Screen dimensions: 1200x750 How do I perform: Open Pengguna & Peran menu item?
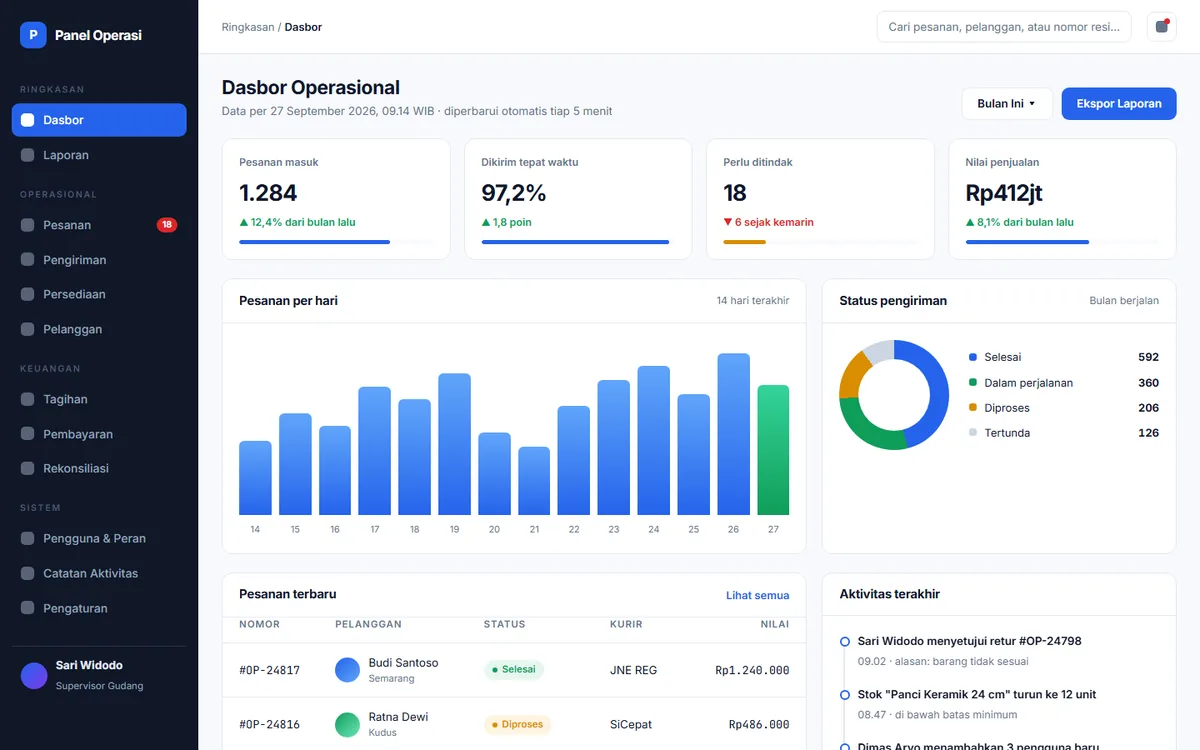[x=99, y=538]
